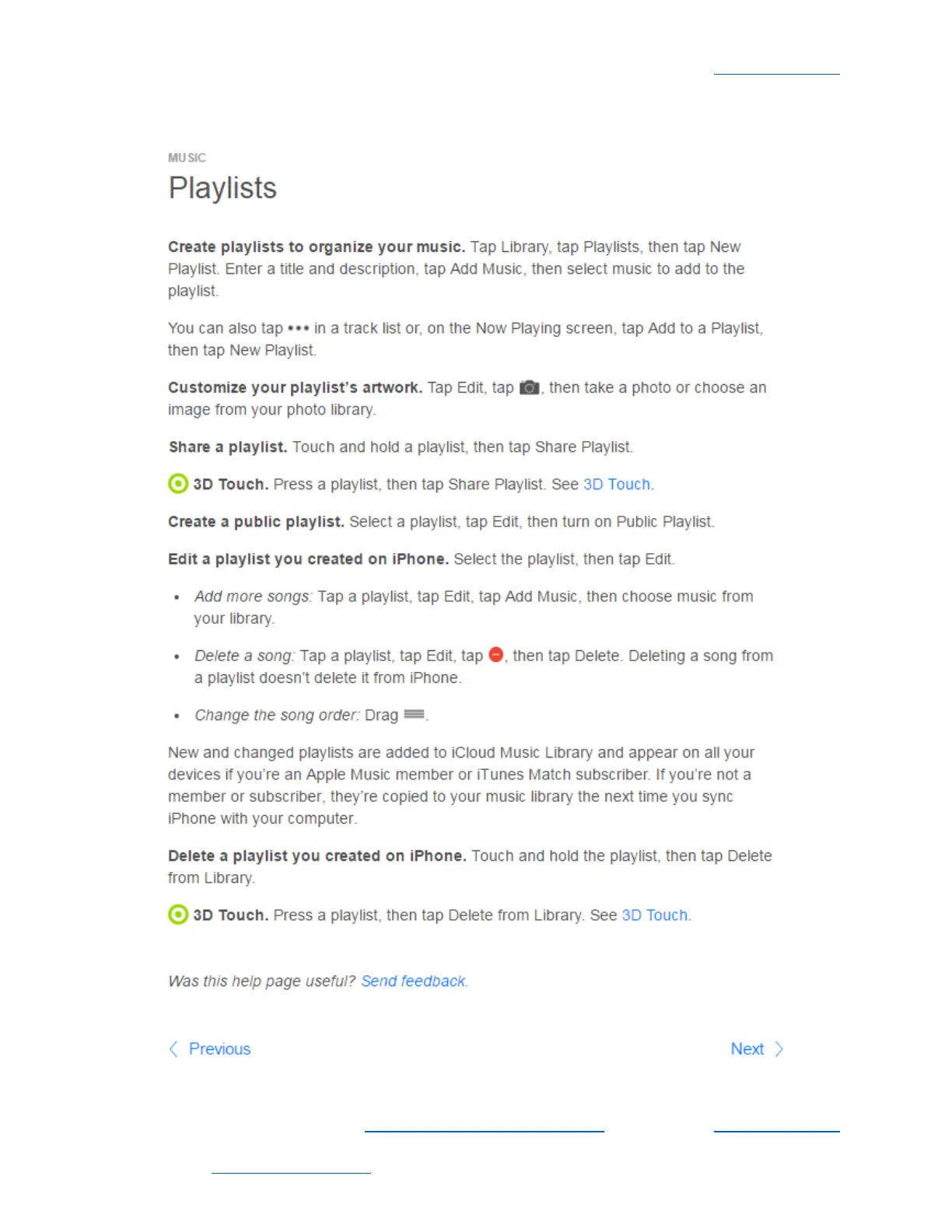Click the camera icon in artwork instructions
Screen dimensions: 952x1232
click(530, 387)
